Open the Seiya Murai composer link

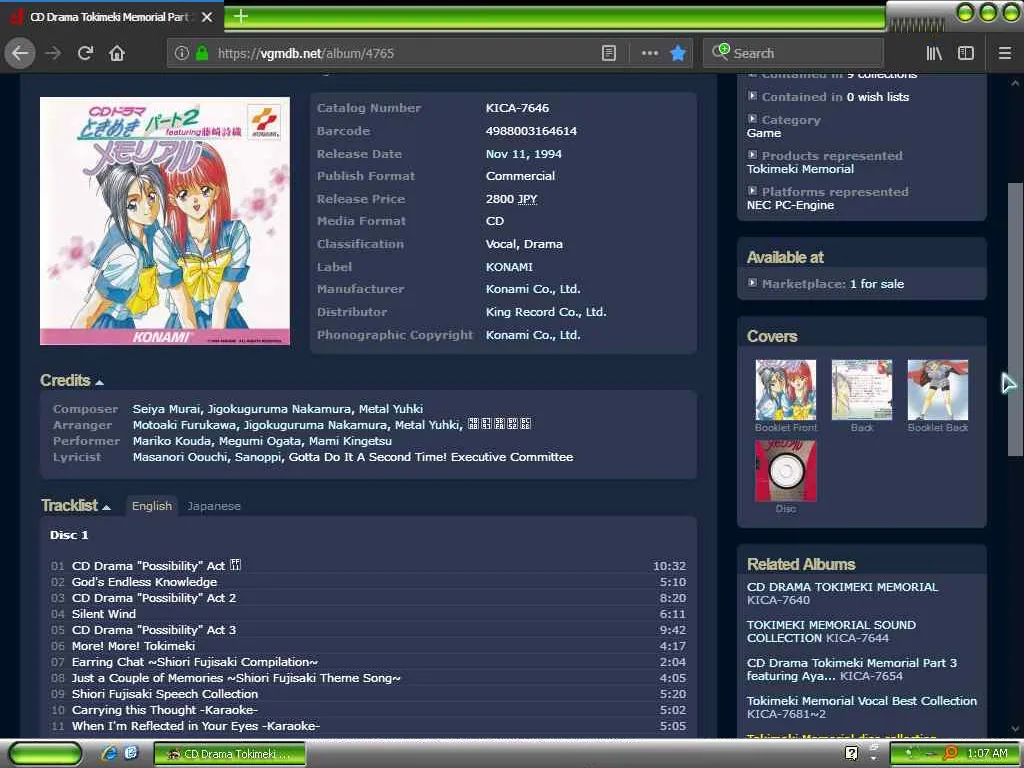coord(167,409)
